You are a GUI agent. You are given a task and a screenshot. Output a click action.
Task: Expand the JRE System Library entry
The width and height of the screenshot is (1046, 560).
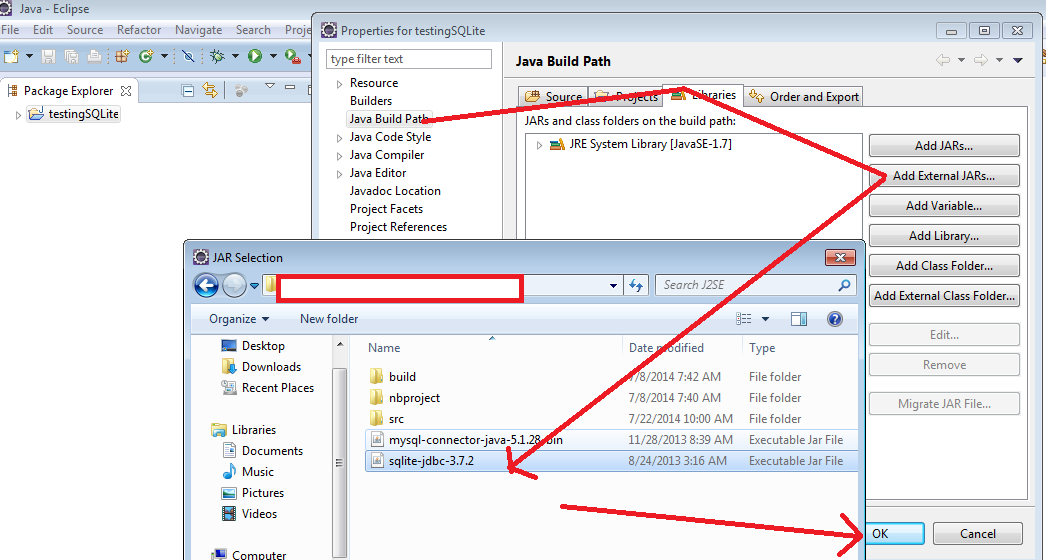539,145
